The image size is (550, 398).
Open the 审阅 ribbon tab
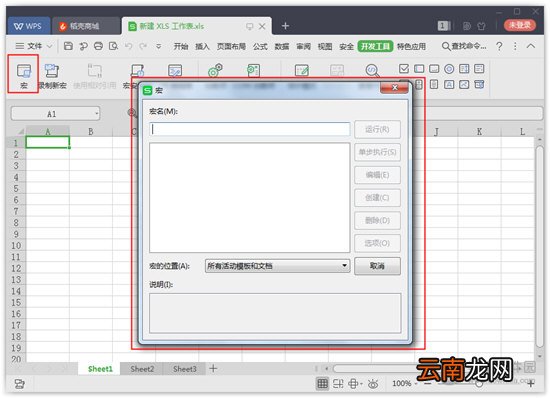[x=303, y=46]
